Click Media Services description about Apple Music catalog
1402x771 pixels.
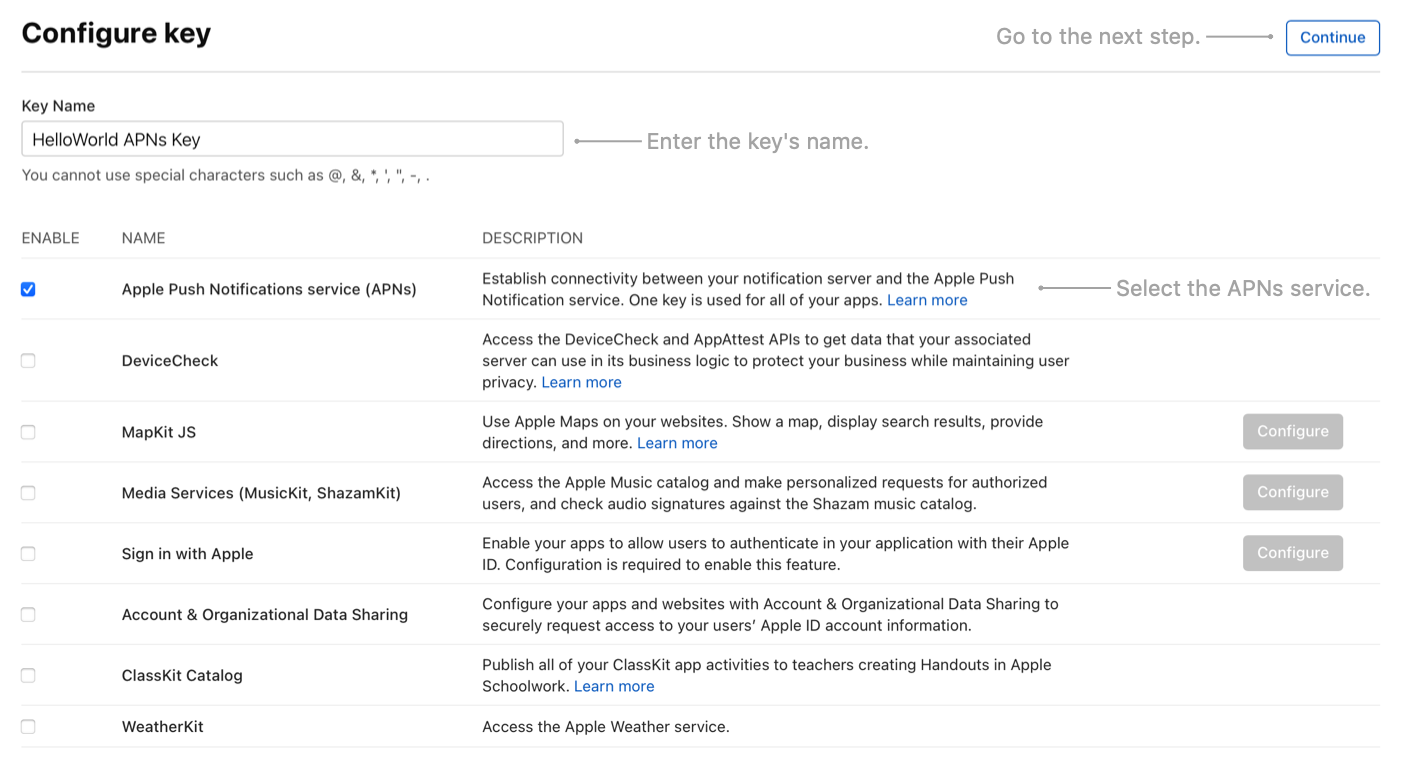coord(765,493)
